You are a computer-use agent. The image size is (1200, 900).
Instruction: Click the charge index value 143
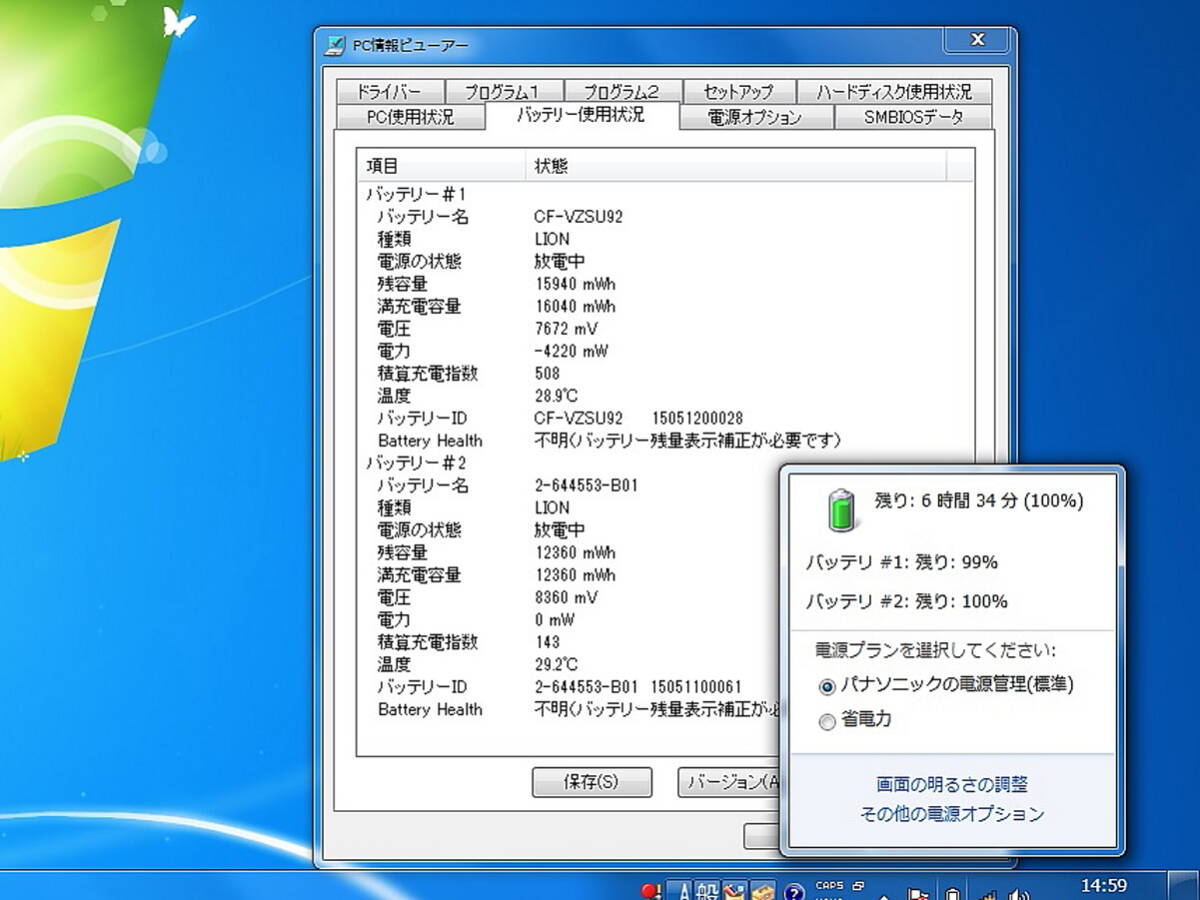pos(547,642)
